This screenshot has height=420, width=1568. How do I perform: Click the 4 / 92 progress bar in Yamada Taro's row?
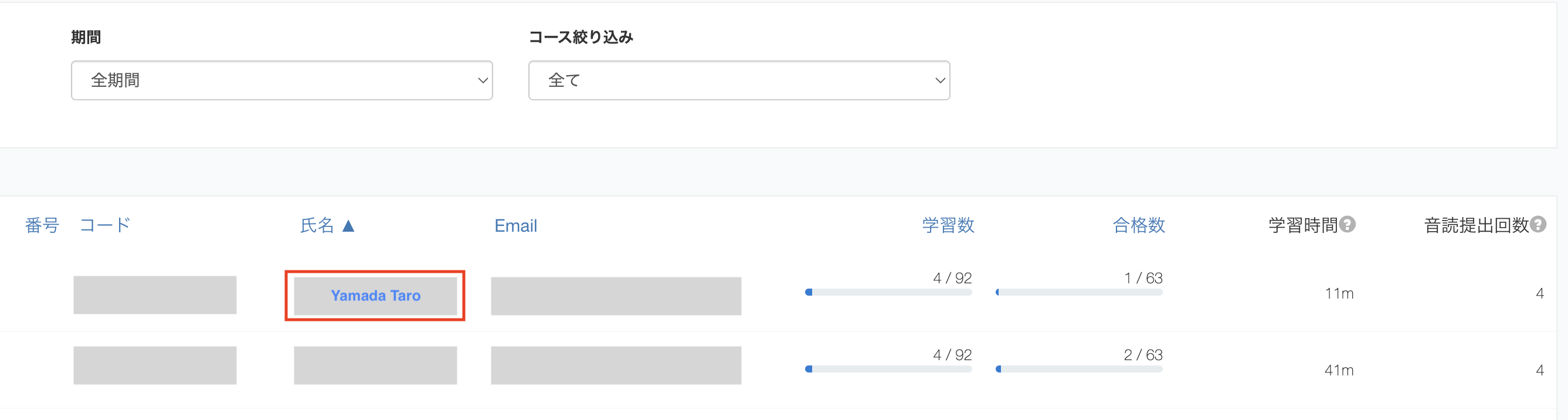(x=888, y=292)
